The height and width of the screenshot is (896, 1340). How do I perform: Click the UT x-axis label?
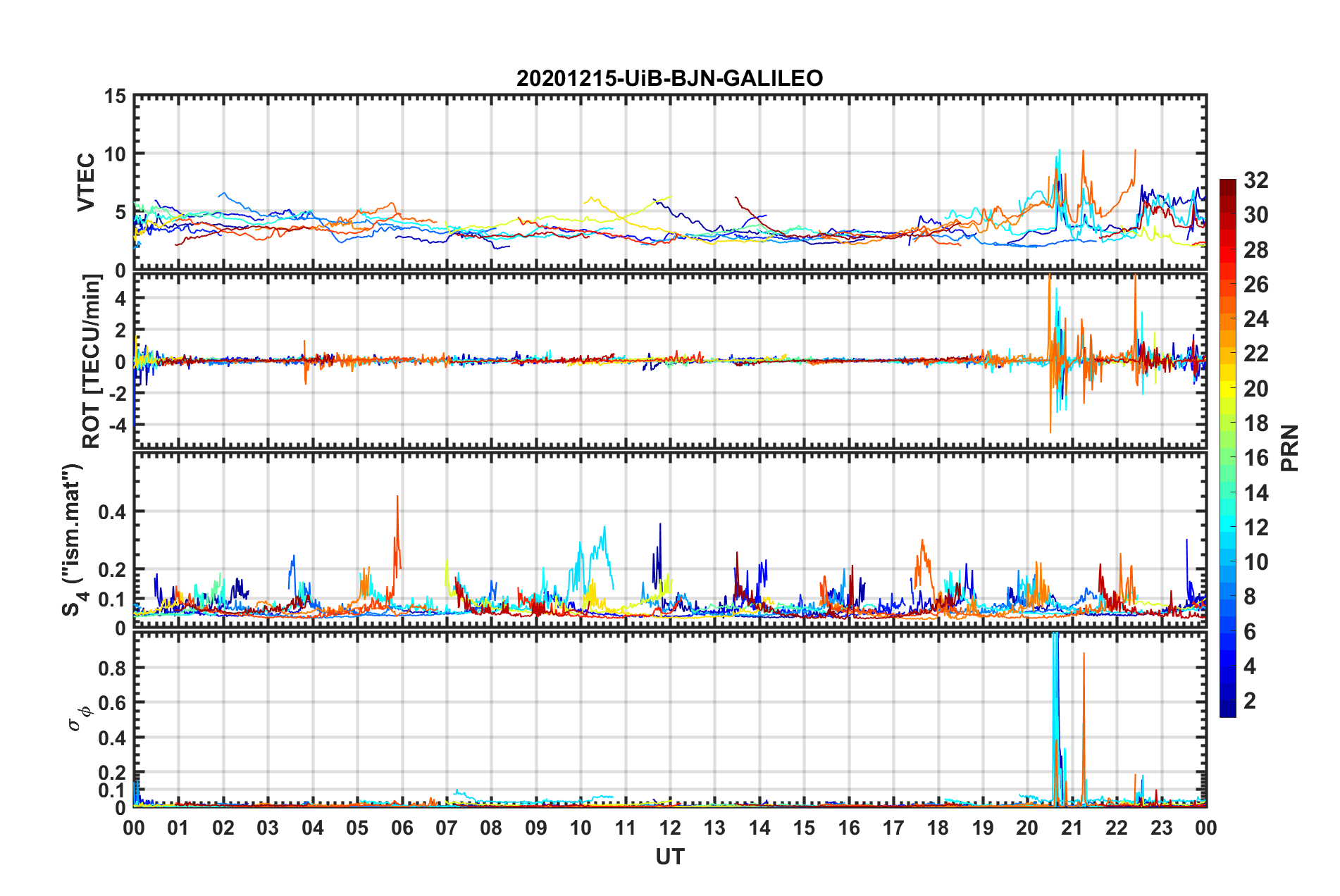669,857
